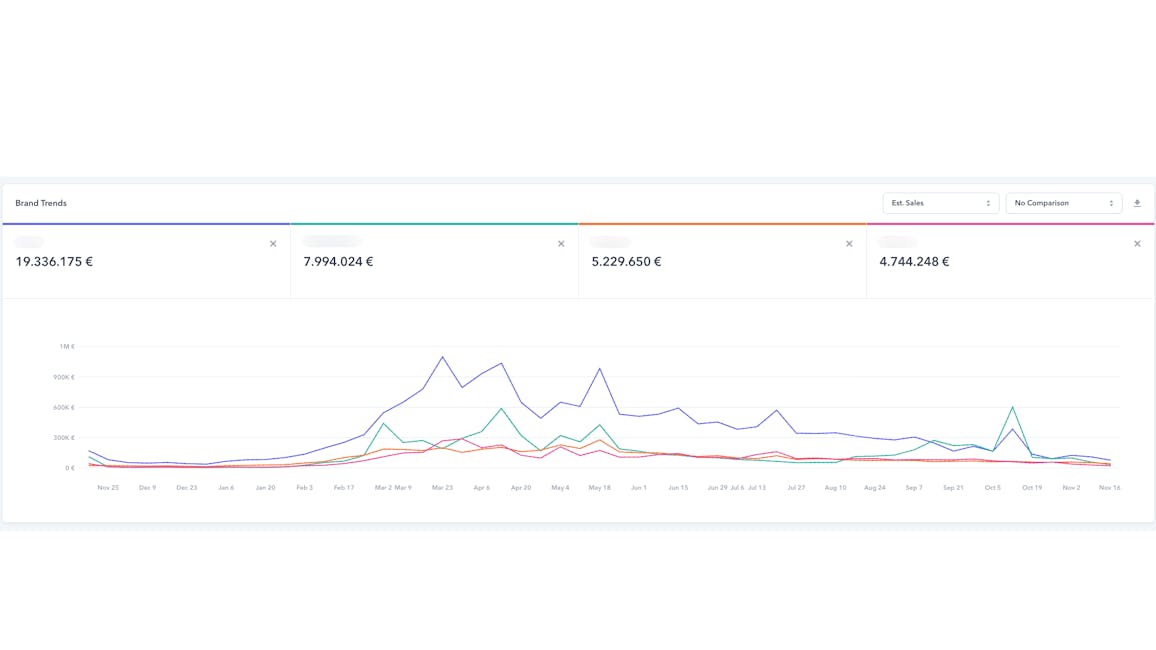Click the 5.229.650 € sales figure
This screenshot has height=650, width=1156.
click(626, 262)
